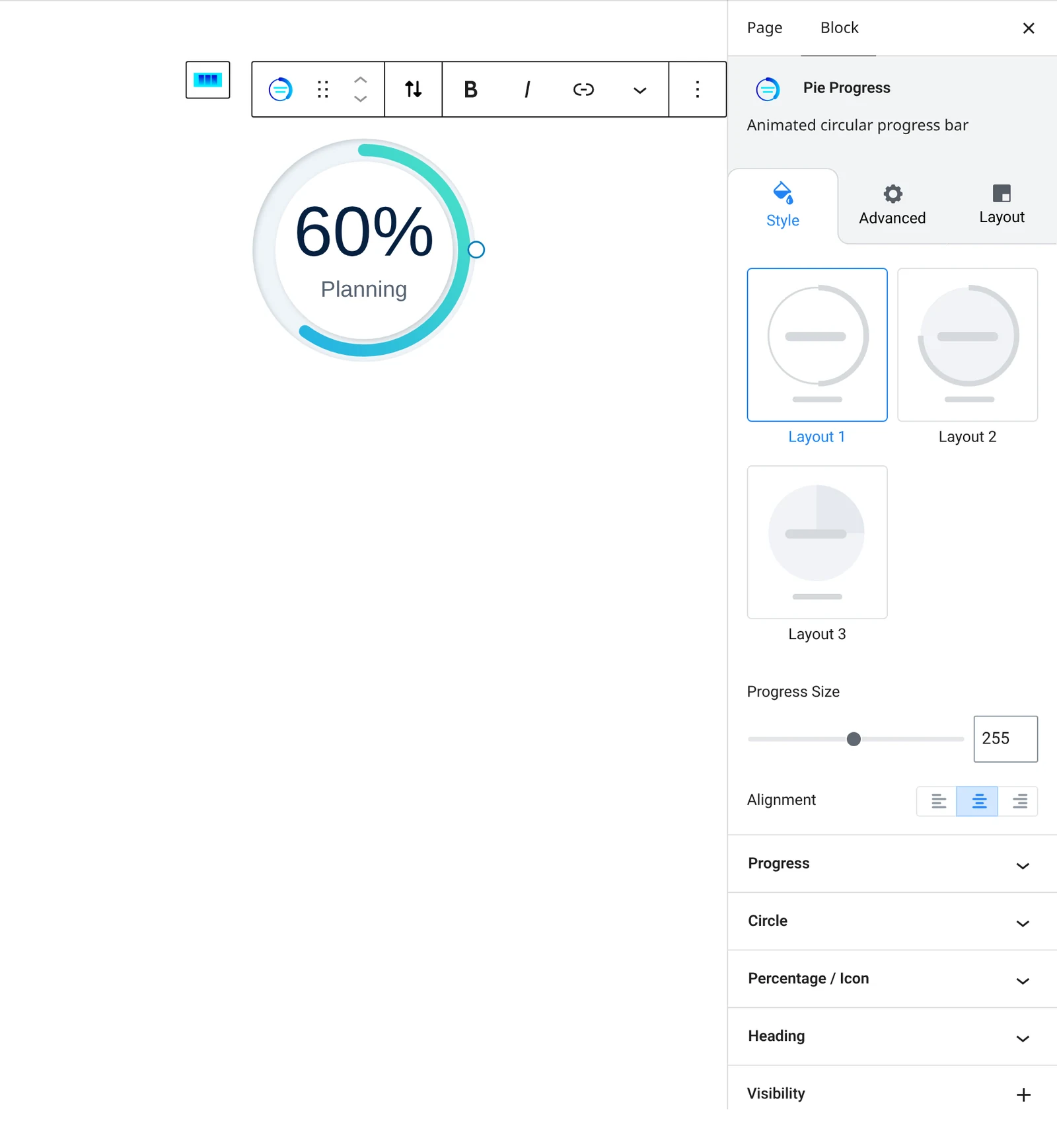Switch to the Page tab

tap(764, 28)
